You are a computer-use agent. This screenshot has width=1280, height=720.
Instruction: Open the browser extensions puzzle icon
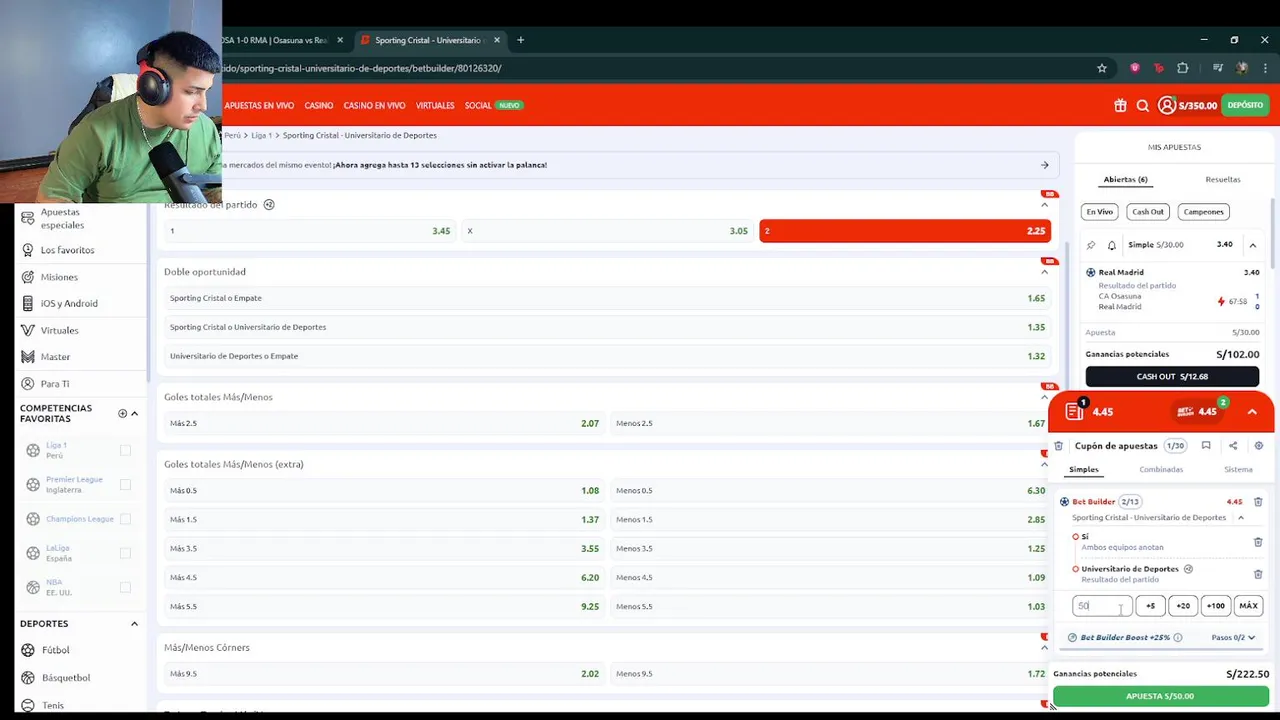(x=1183, y=68)
